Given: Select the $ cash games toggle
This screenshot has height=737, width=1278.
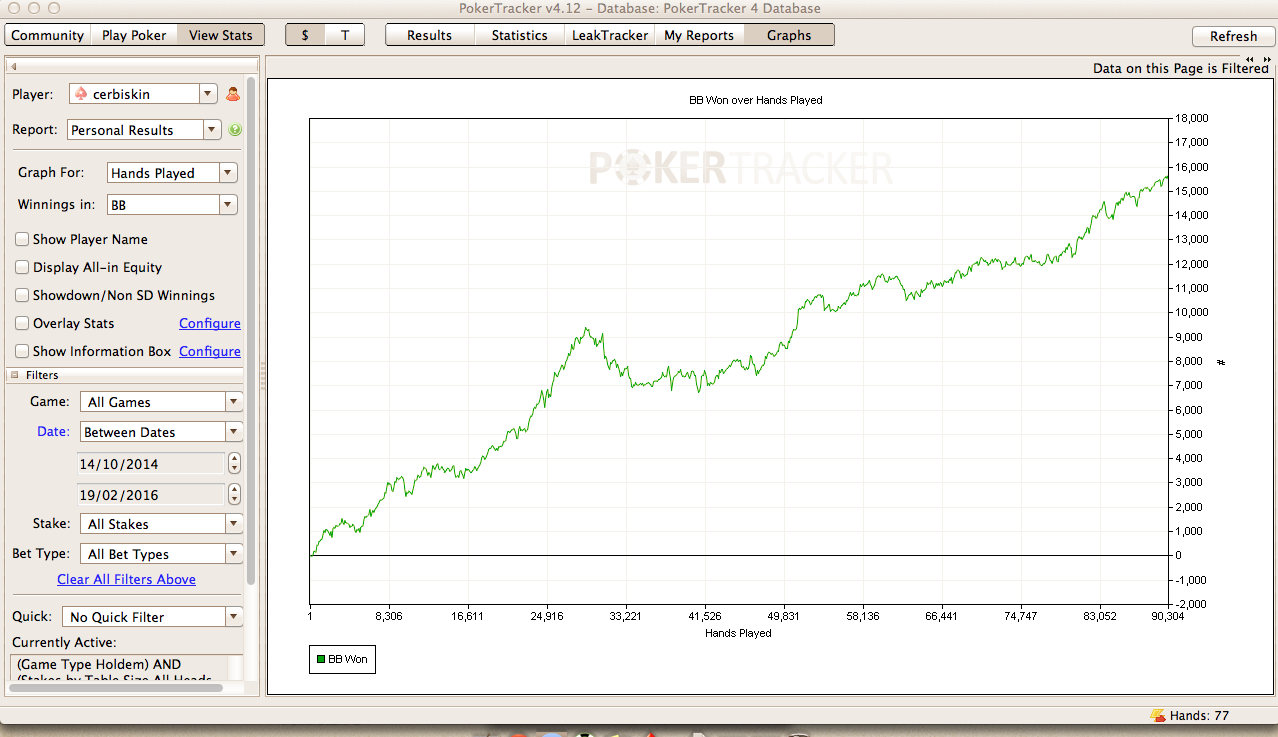Looking at the screenshot, I should click(305, 35).
